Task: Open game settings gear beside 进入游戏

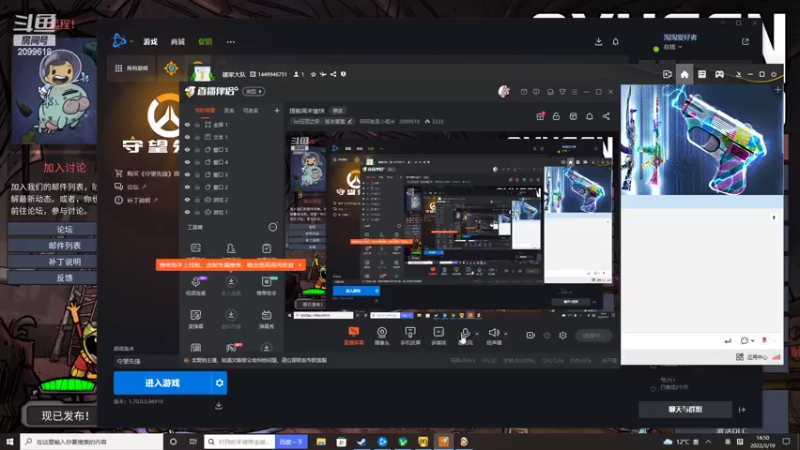Action: tap(219, 383)
